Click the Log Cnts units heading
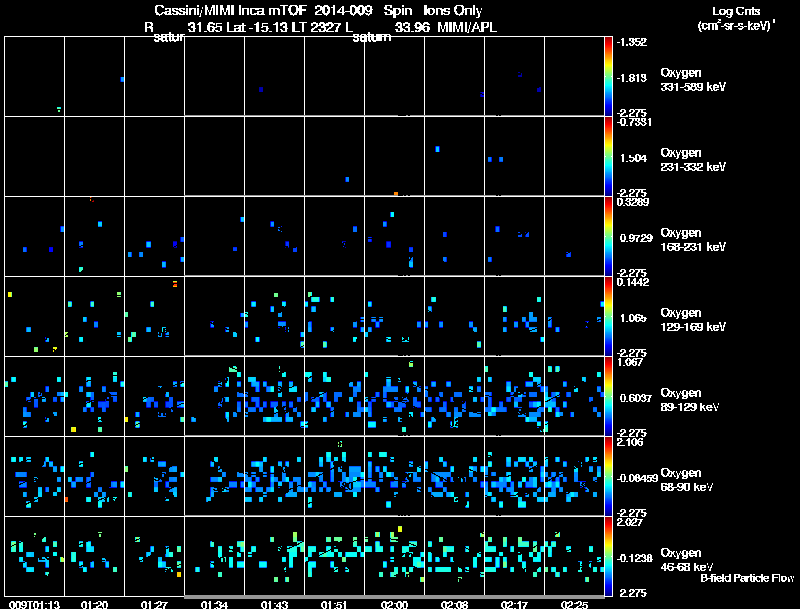The height and width of the screenshot is (609, 800). pos(736,18)
